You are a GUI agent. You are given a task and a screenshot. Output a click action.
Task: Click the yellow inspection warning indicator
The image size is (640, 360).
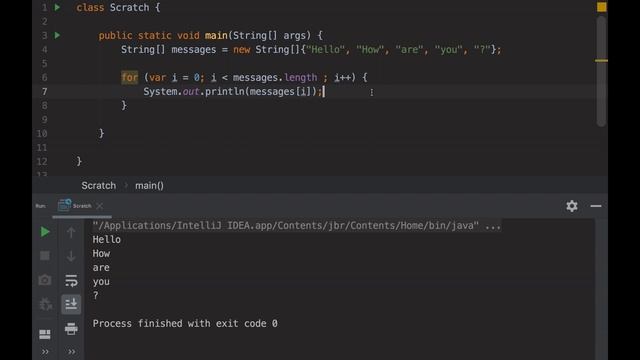point(602,7)
